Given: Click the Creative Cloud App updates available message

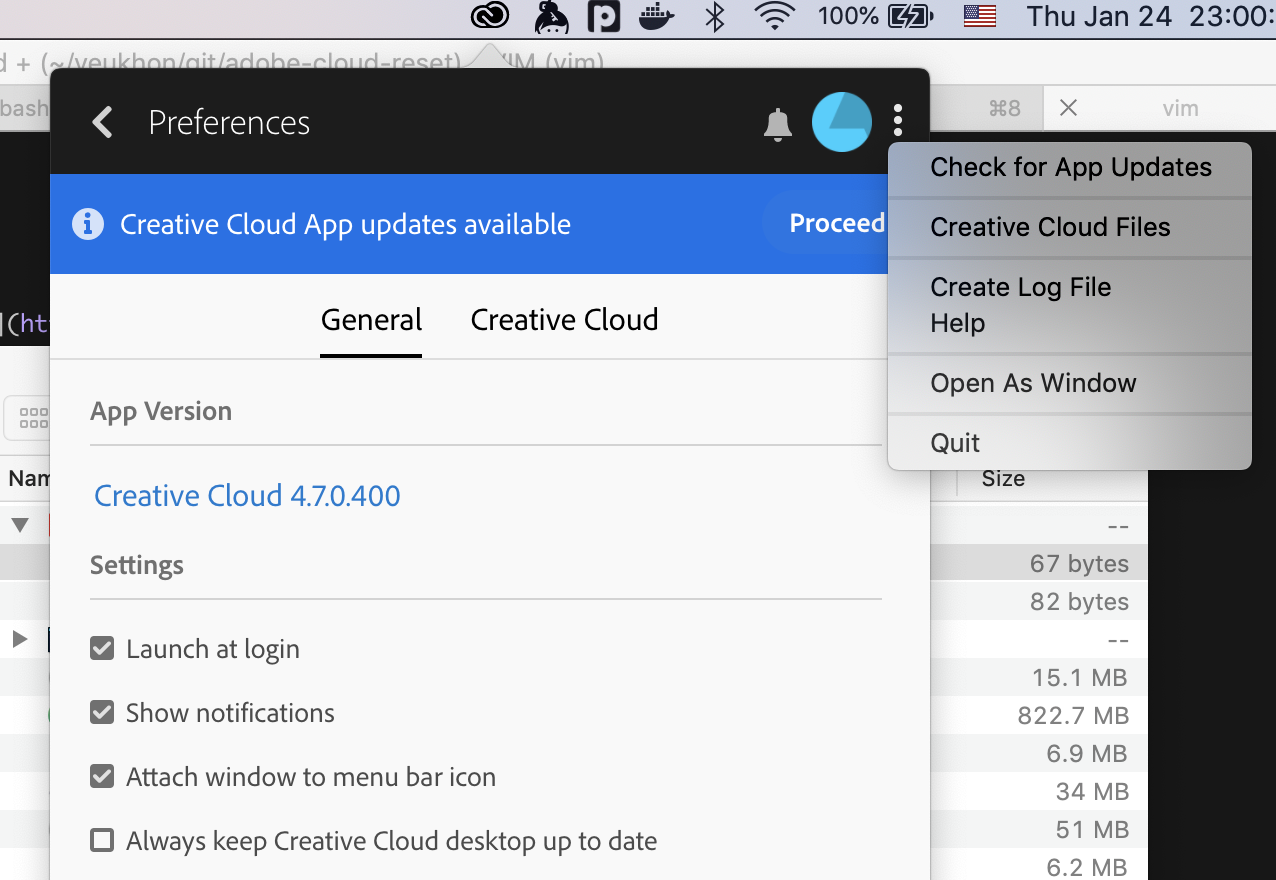Looking at the screenshot, I should point(345,224).
